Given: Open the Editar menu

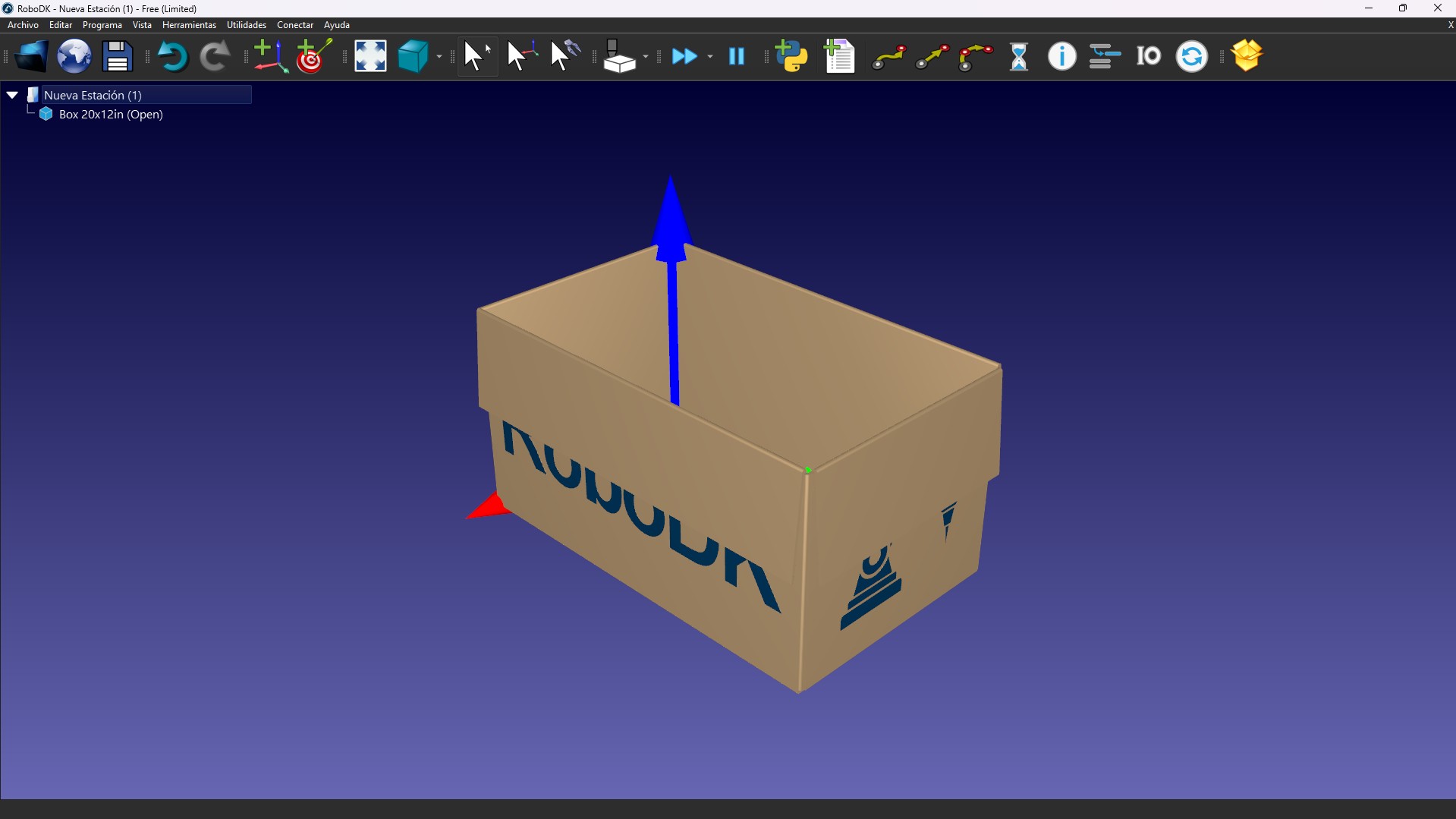Looking at the screenshot, I should click(61, 25).
